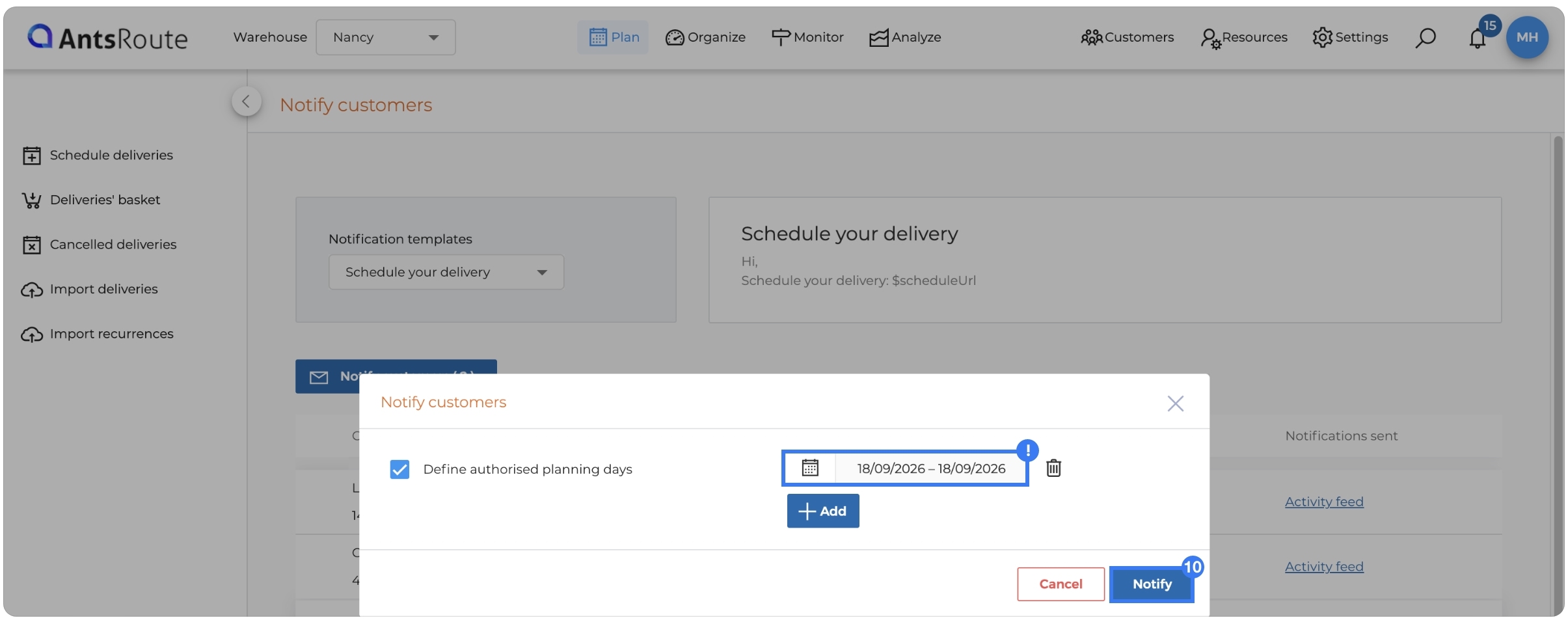Open the Analyze tab
The width and height of the screenshot is (1568, 622).
point(905,37)
